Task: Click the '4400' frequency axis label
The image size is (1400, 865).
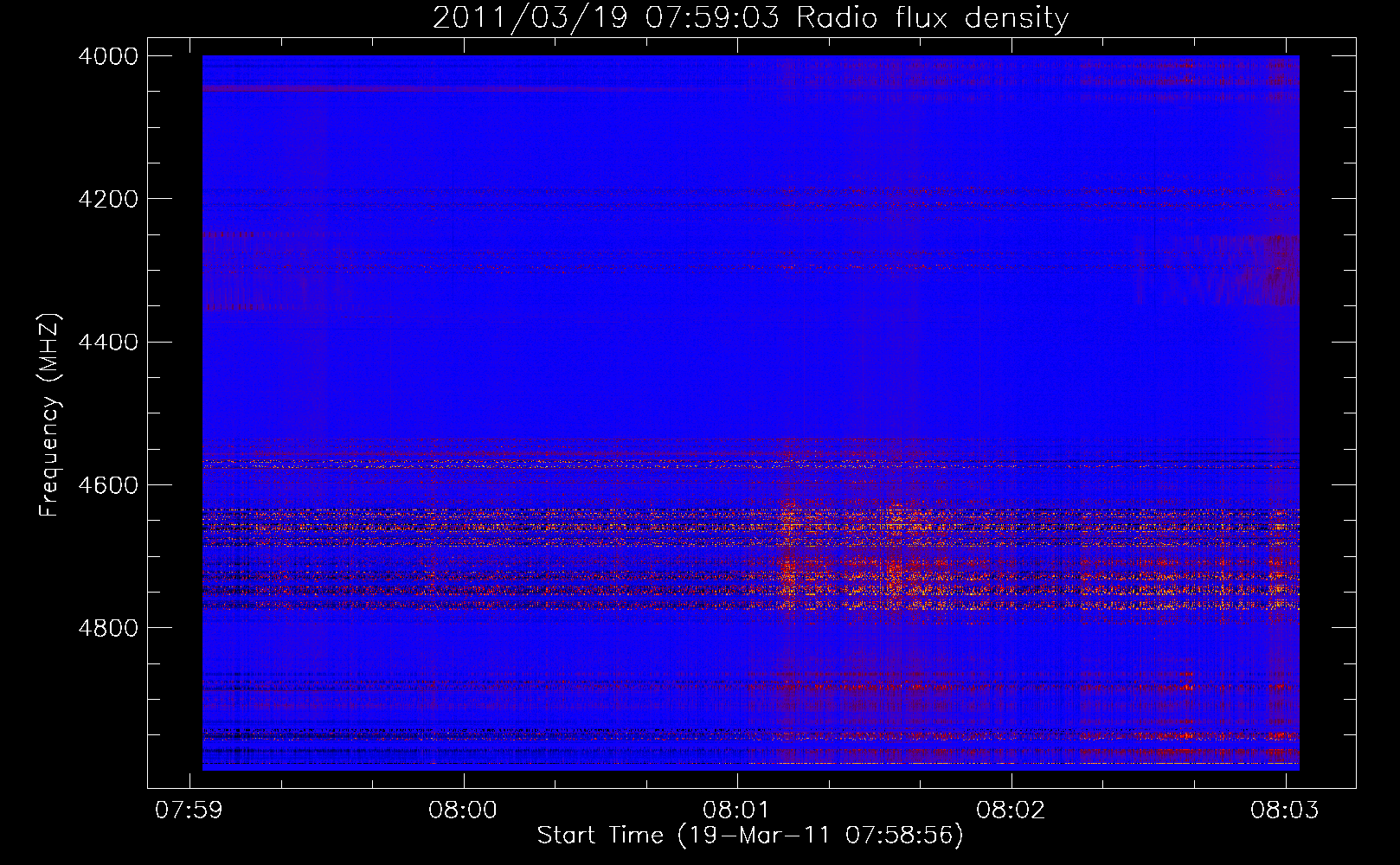Action: pos(108,343)
